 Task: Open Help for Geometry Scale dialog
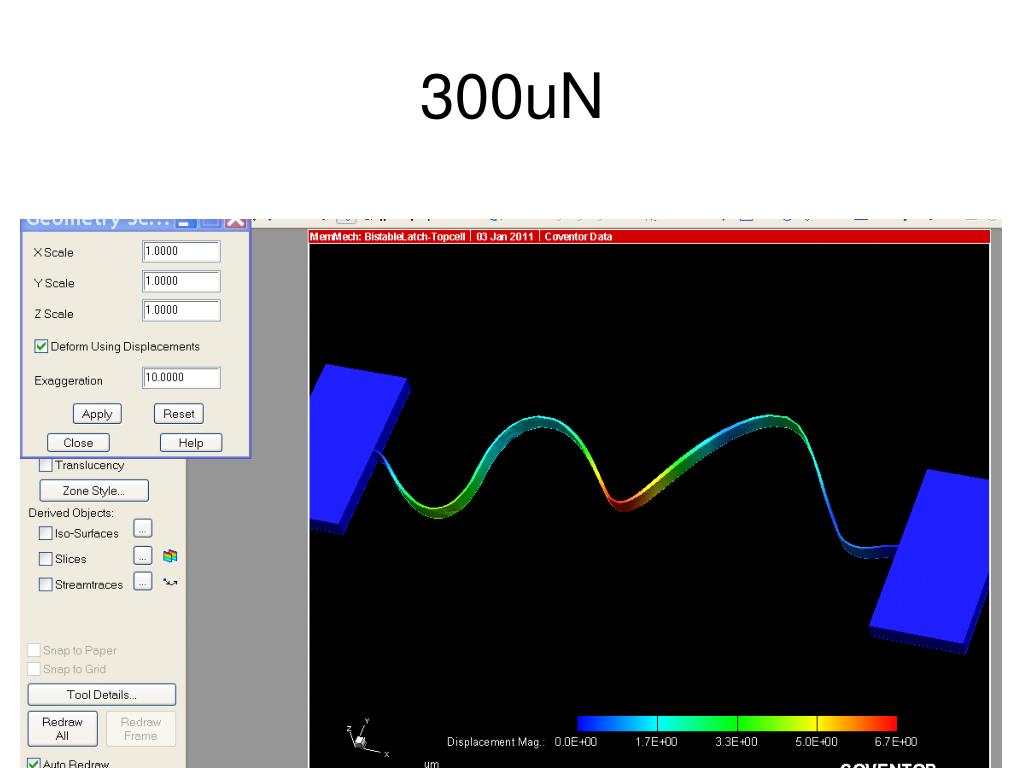point(191,443)
